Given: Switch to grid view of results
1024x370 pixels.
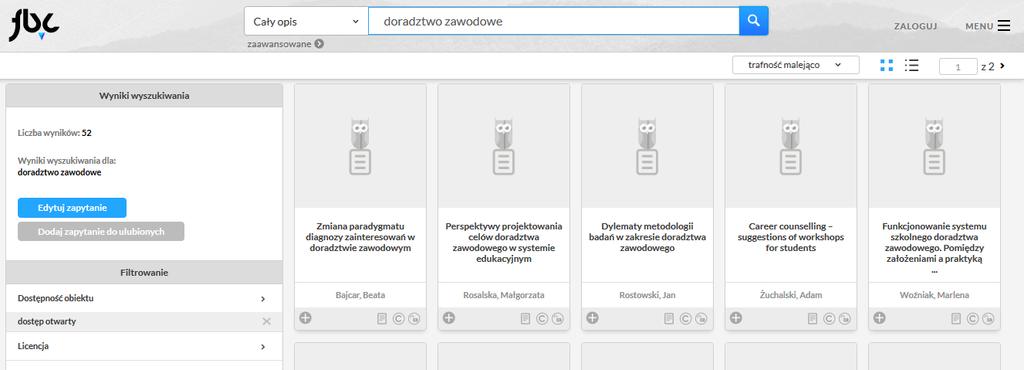Looking at the screenshot, I should tap(886, 65).
